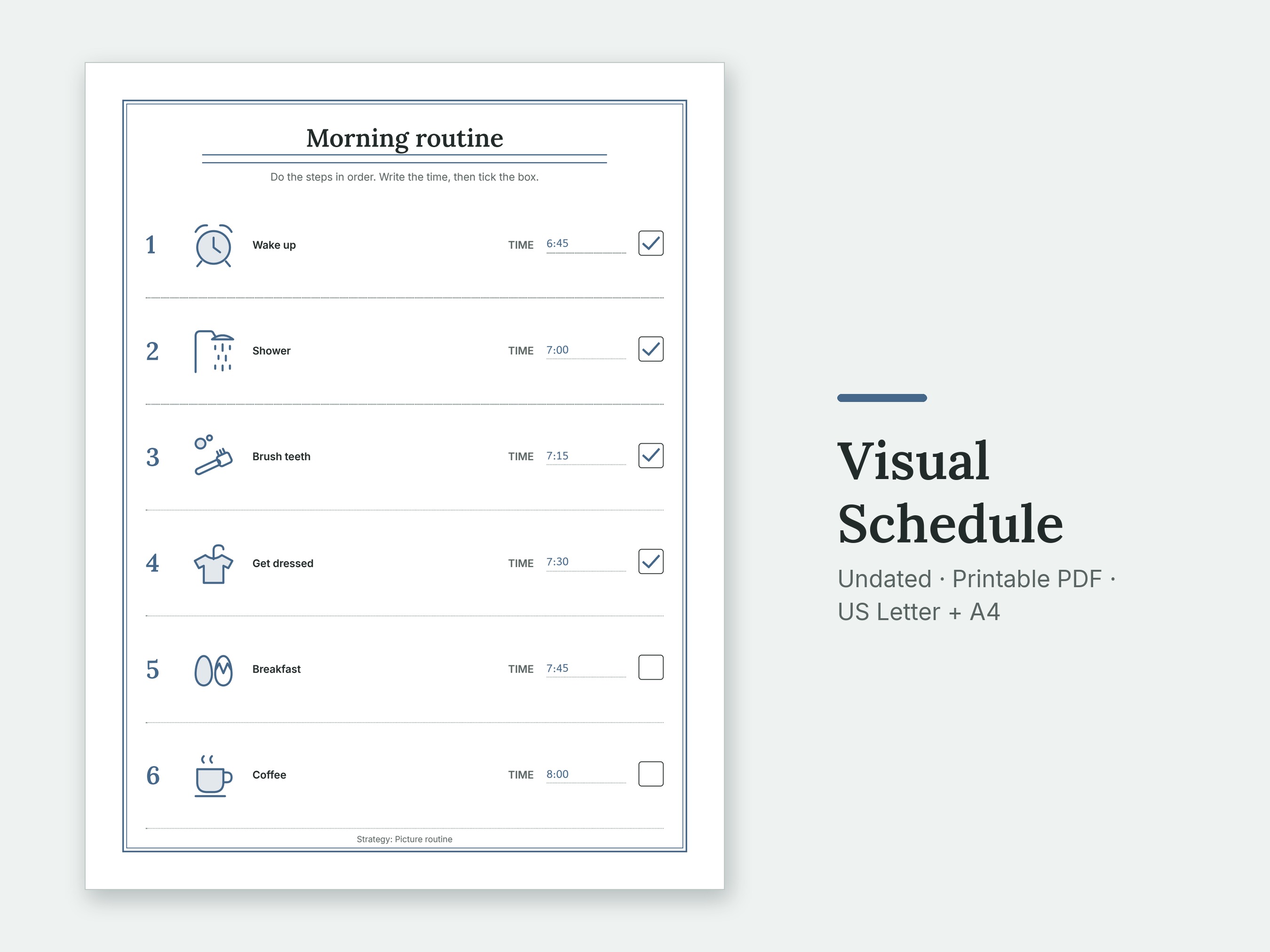
Task: Click the 'Brush teeth' label
Action: pyautogui.click(x=281, y=457)
